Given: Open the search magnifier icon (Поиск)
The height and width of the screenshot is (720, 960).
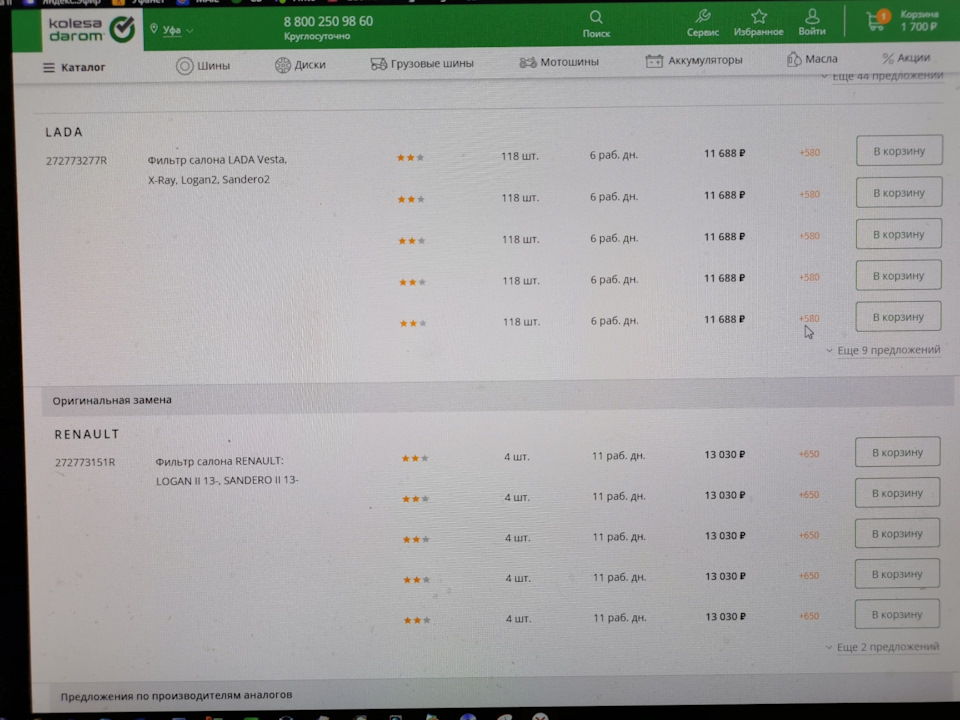Looking at the screenshot, I should coord(596,17).
